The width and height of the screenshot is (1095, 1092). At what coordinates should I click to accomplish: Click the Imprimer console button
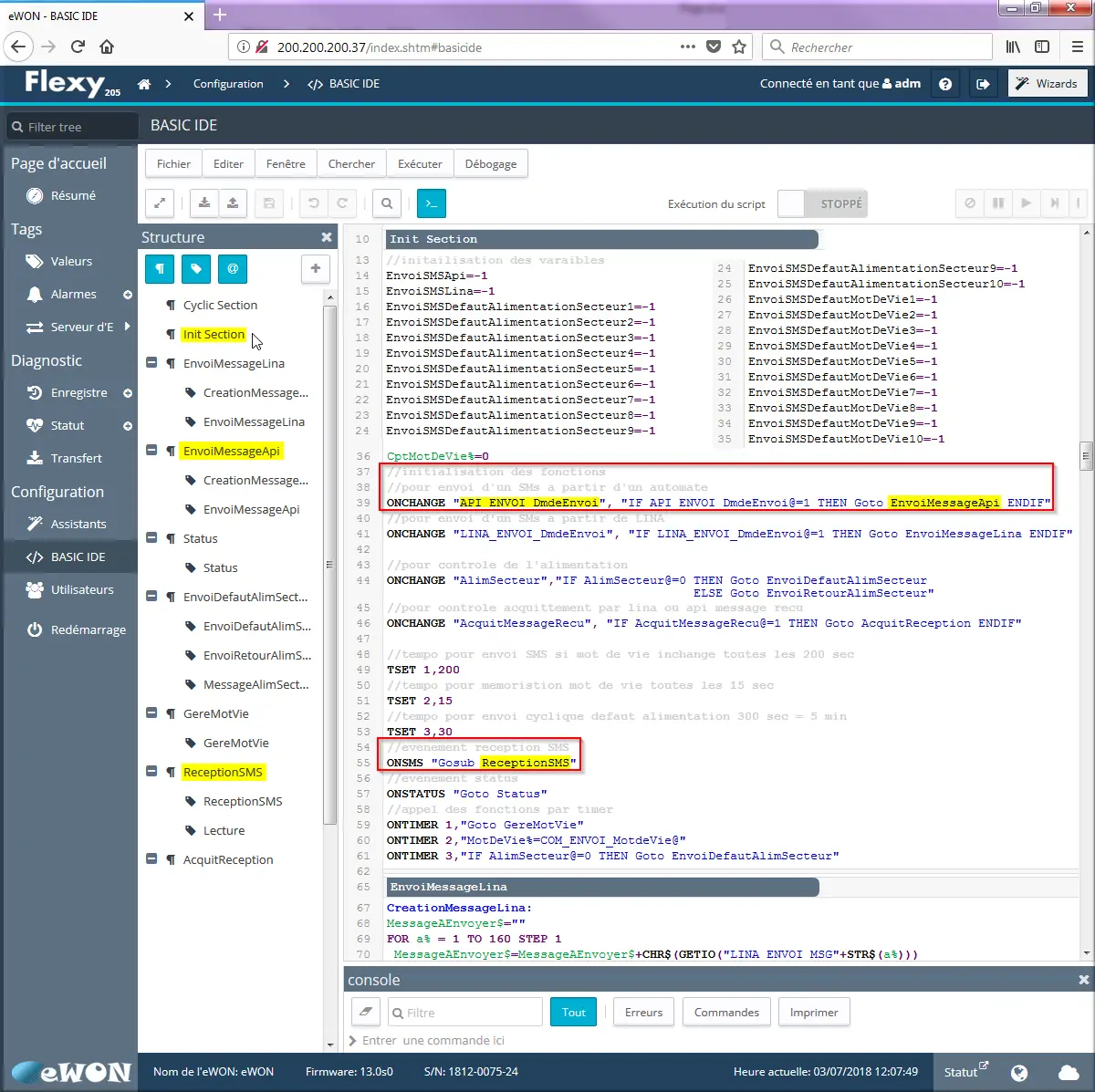click(813, 1013)
